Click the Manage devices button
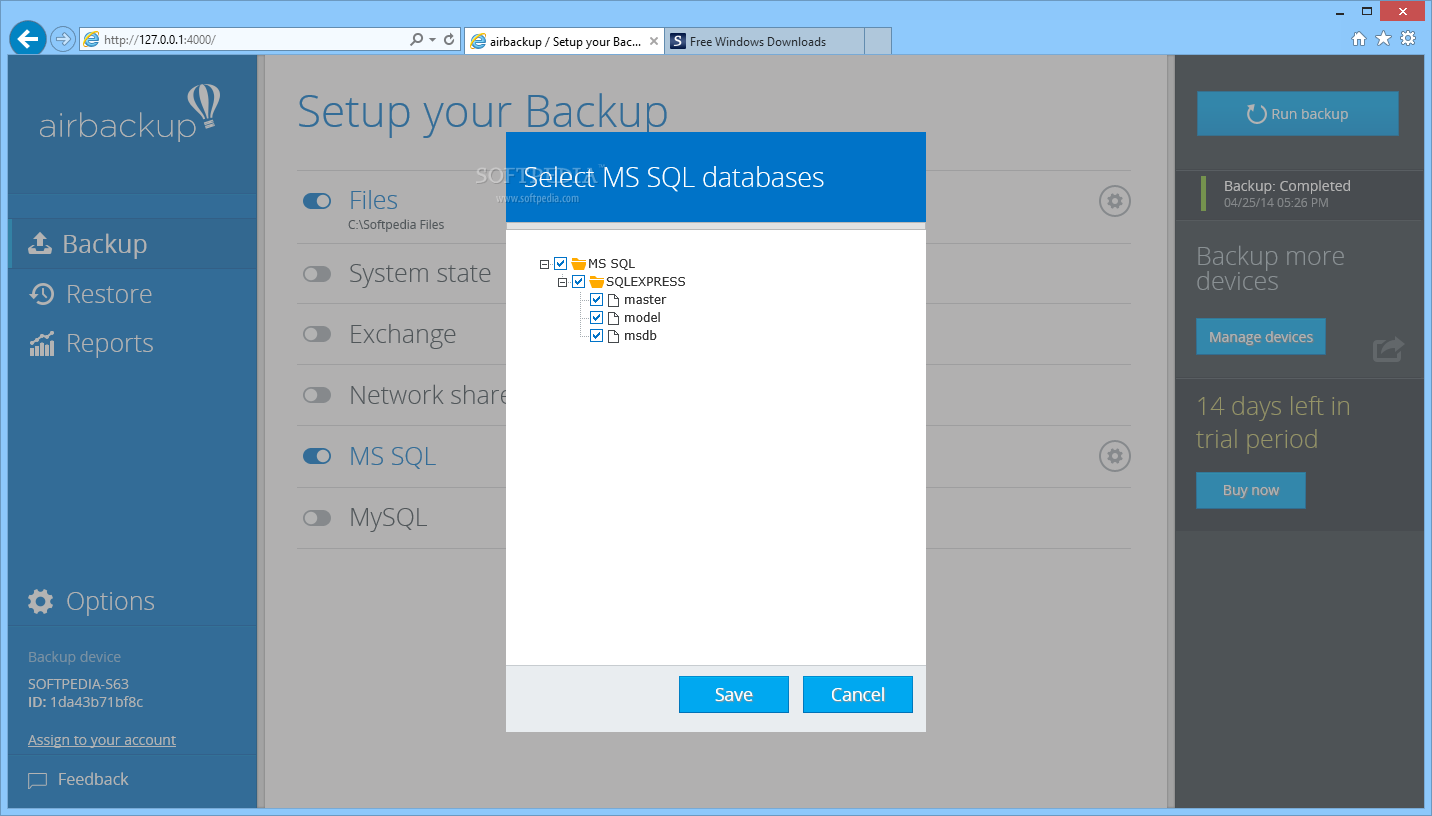This screenshot has width=1432, height=816. (1261, 337)
